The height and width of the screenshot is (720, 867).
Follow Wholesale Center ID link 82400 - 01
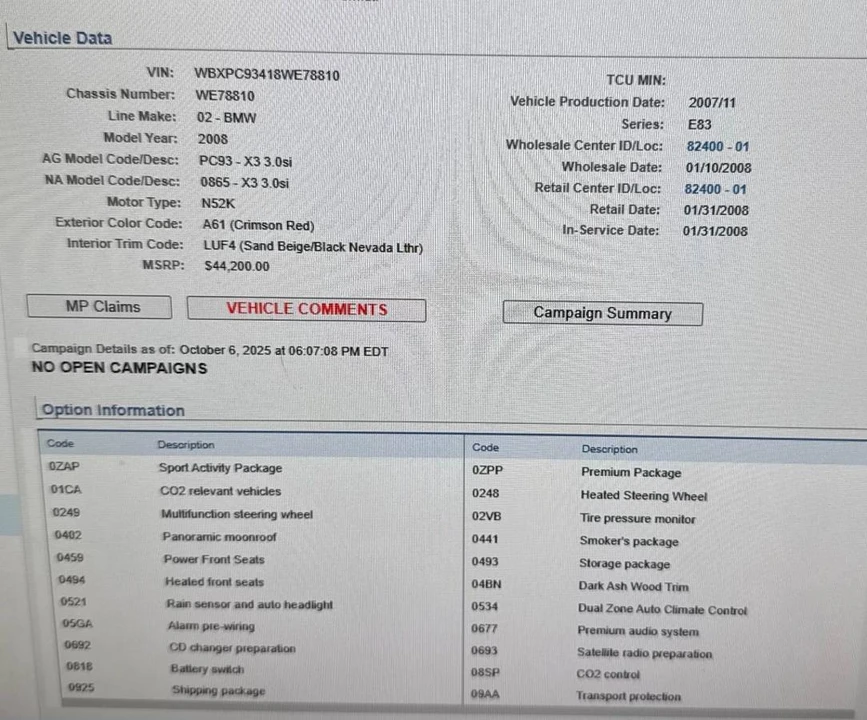pyautogui.click(x=718, y=147)
